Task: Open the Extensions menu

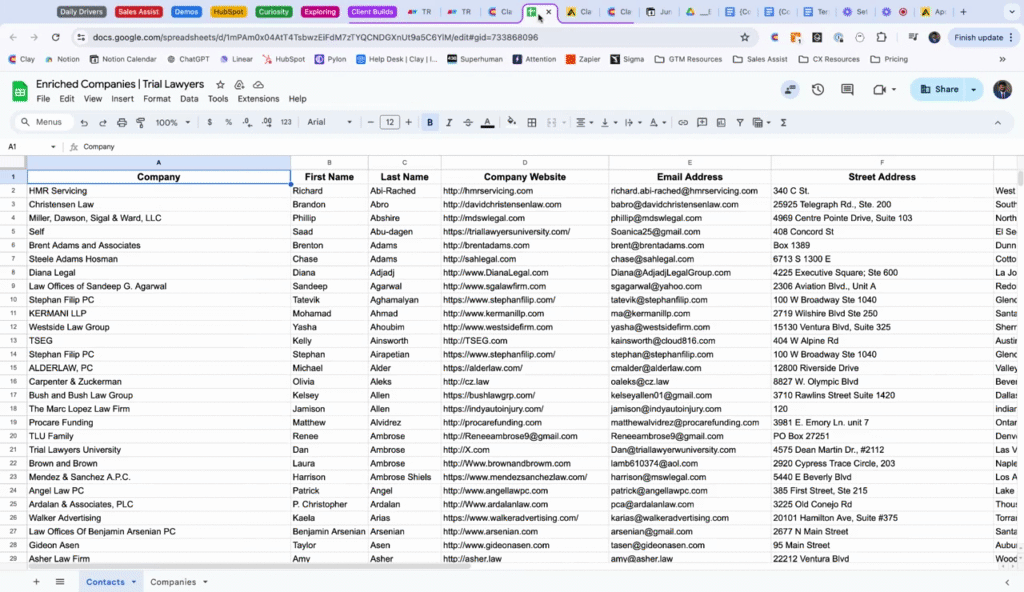Action: point(258,99)
